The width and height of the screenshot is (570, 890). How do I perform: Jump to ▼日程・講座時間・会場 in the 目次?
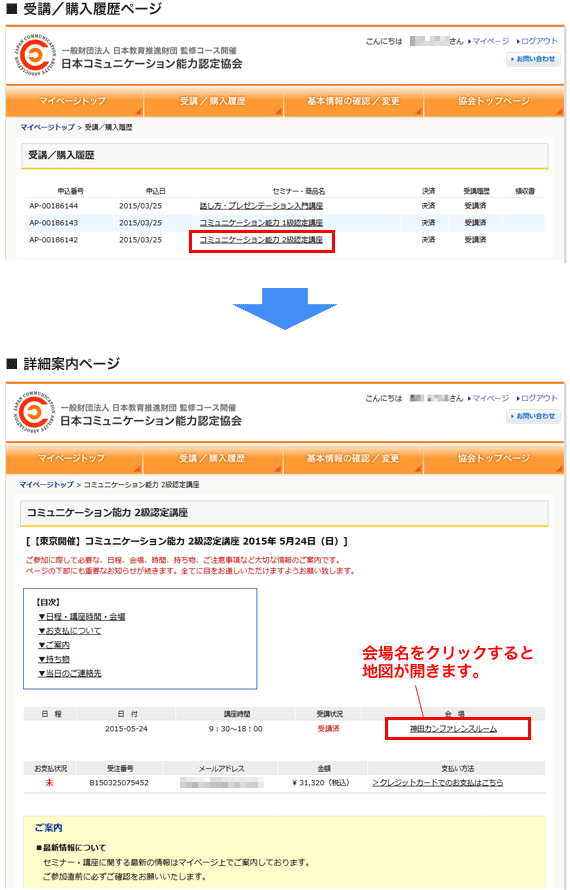82,616
